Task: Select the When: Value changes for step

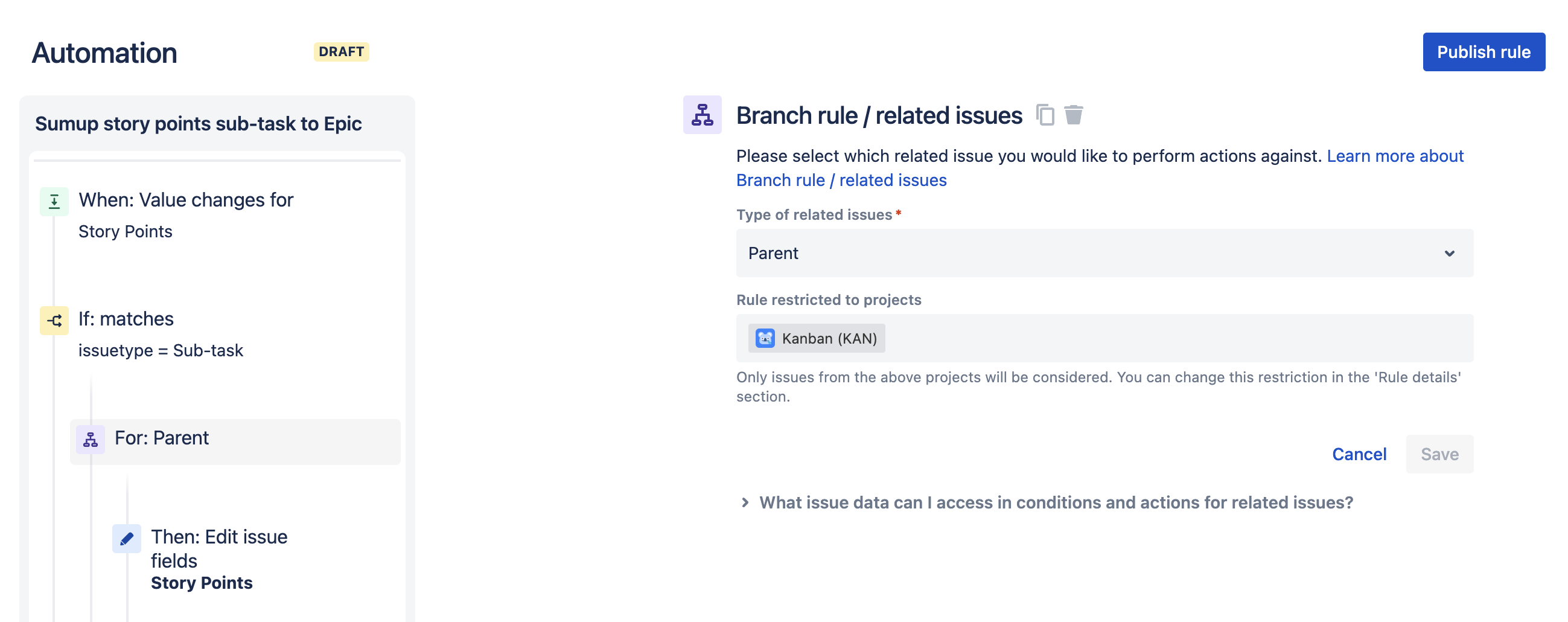Action: coord(186,201)
